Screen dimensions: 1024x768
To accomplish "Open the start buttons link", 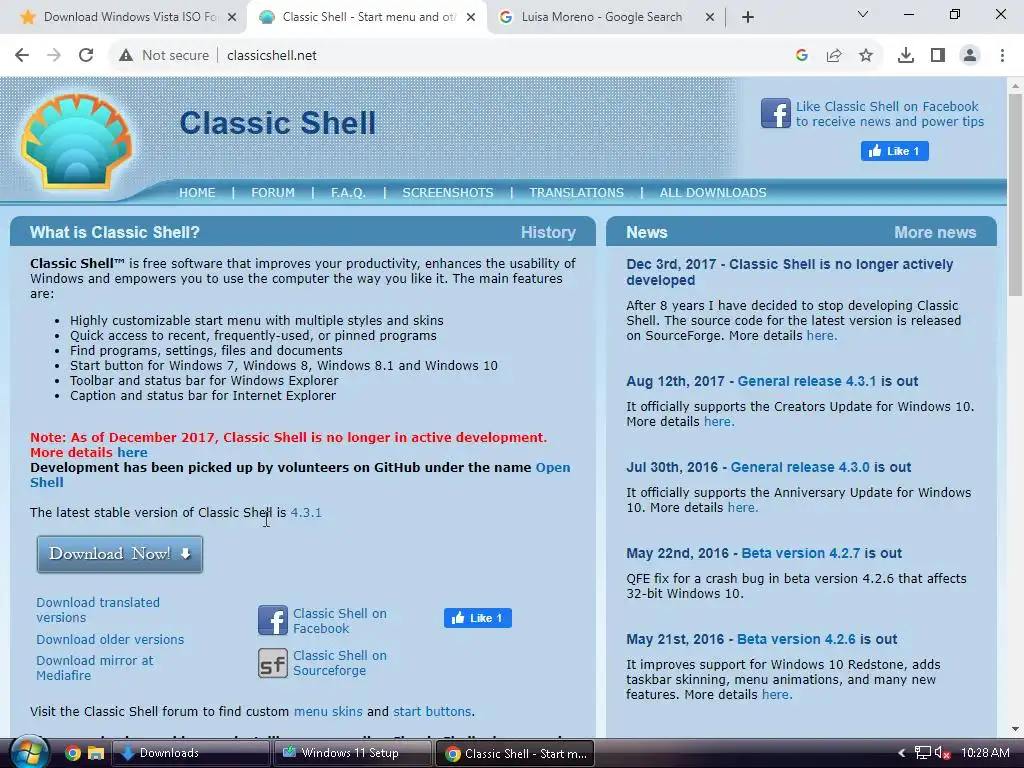I will tap(432, 711).
